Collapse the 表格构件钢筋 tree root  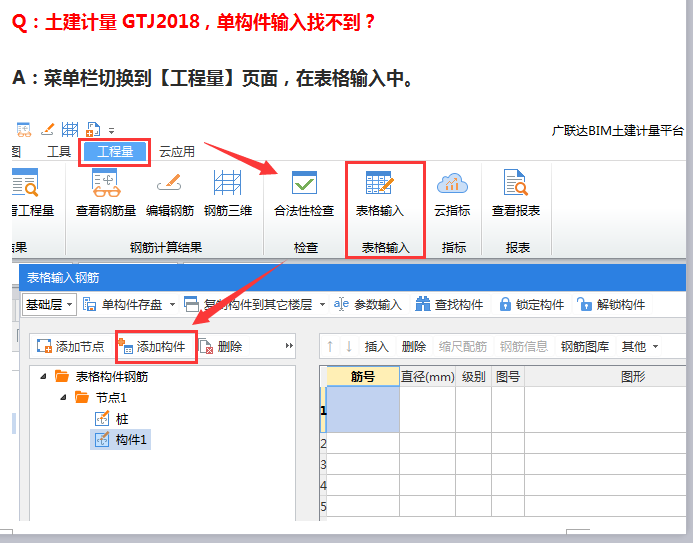click(43, 376)
